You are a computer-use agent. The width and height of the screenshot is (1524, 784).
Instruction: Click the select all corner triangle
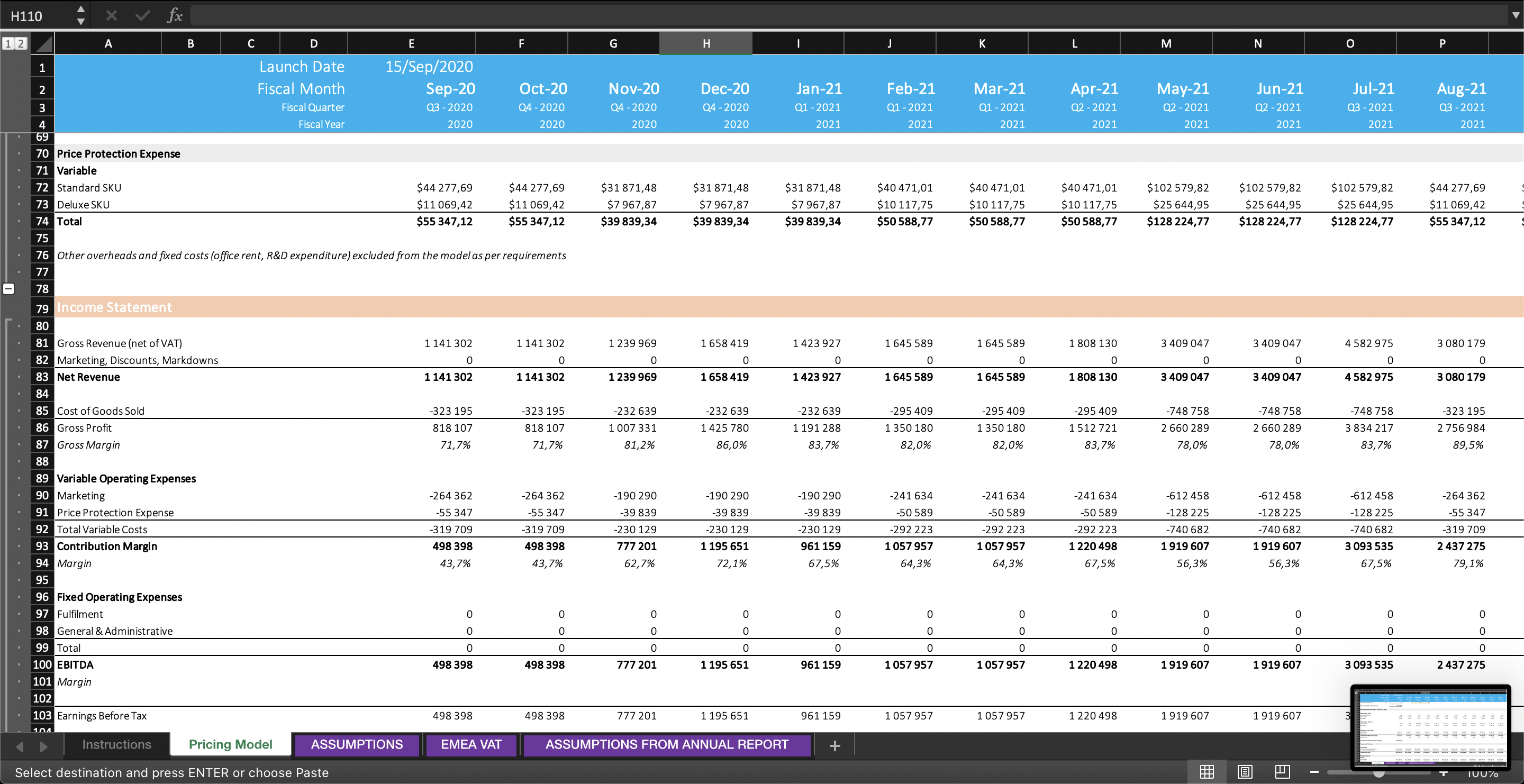(42, 43)
